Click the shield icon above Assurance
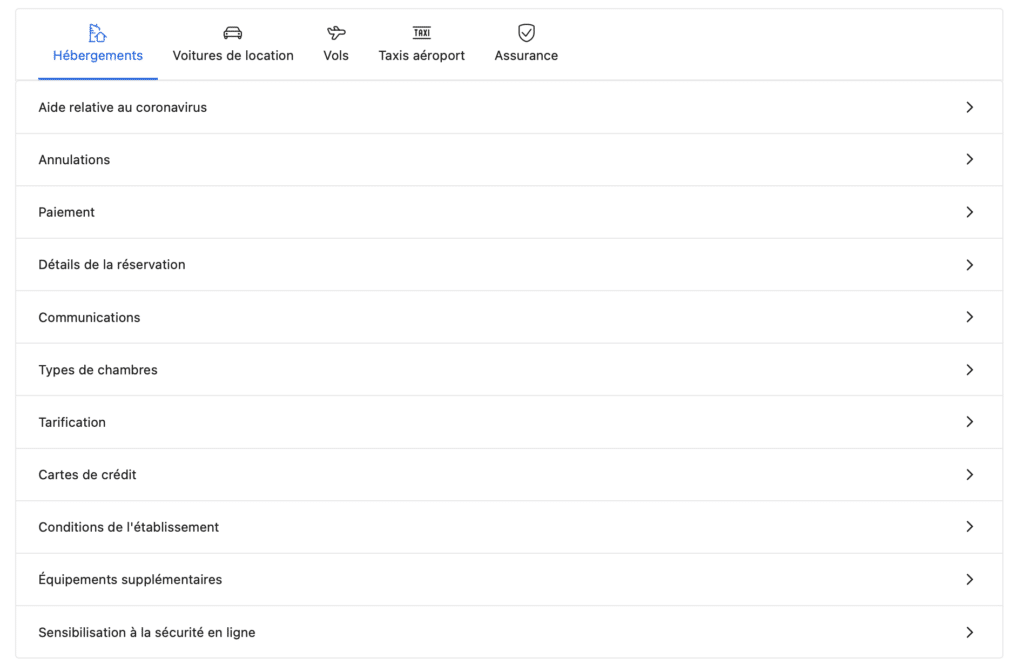 click(526, 33)
